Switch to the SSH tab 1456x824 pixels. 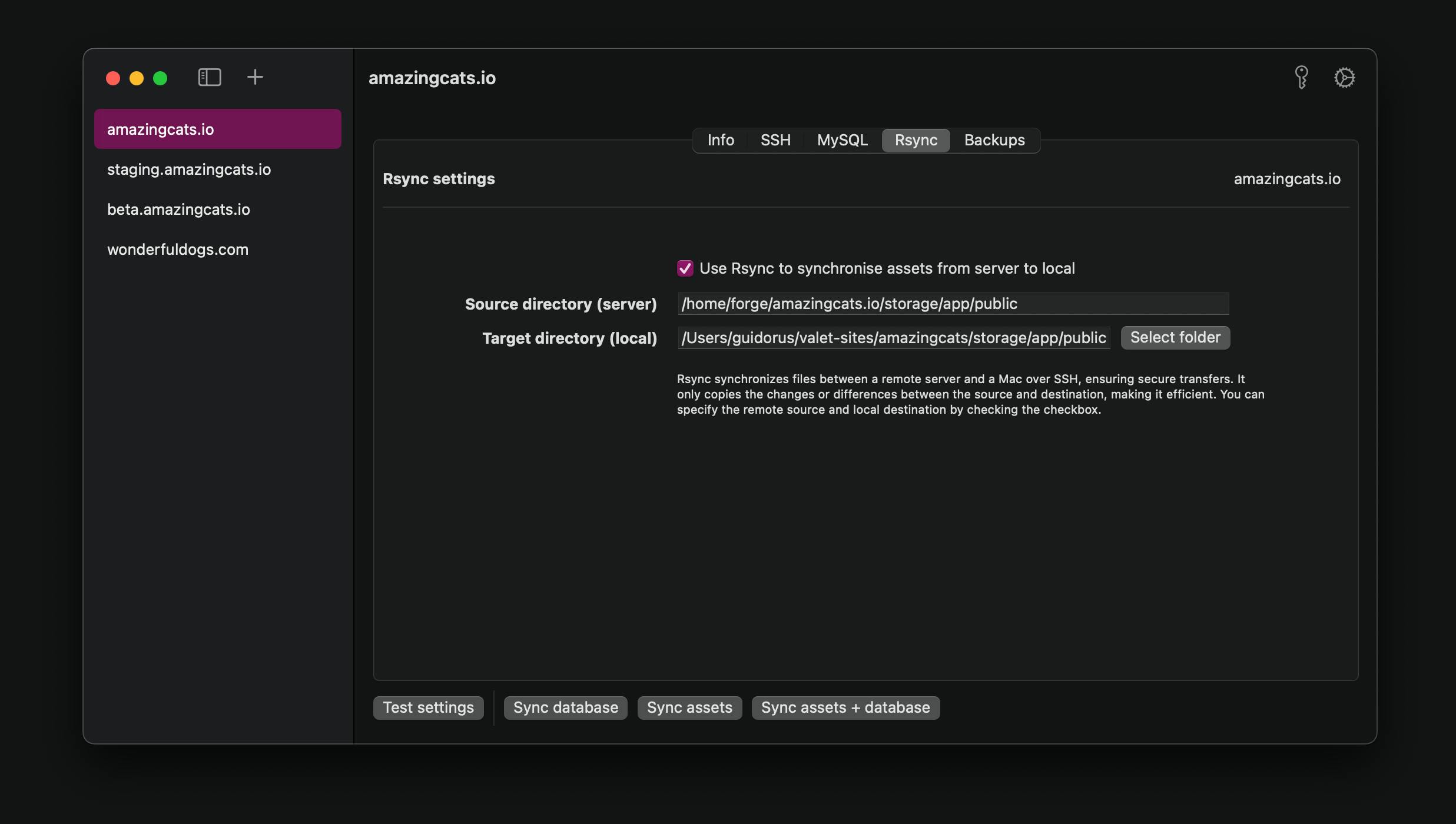(x=775, y=140)
